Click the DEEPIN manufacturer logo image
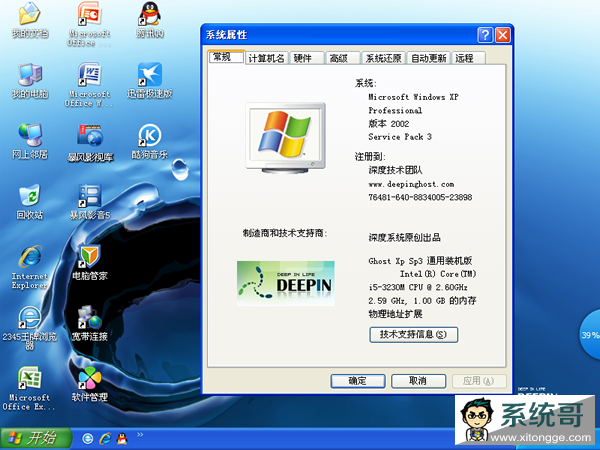The height and width of the screenshot is (450, 600). coord(285,284)
